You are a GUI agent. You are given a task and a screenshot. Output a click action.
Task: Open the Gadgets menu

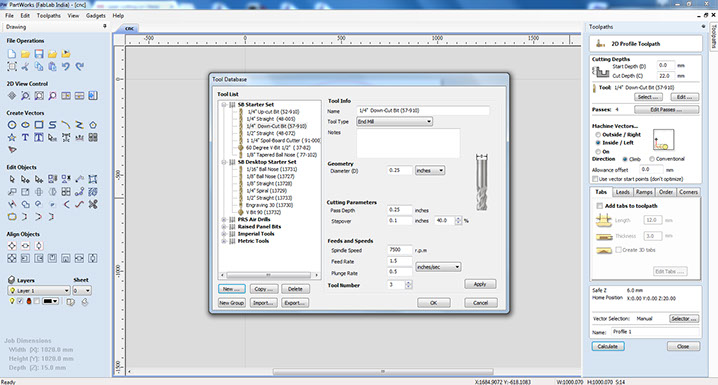tap(95, 16)
